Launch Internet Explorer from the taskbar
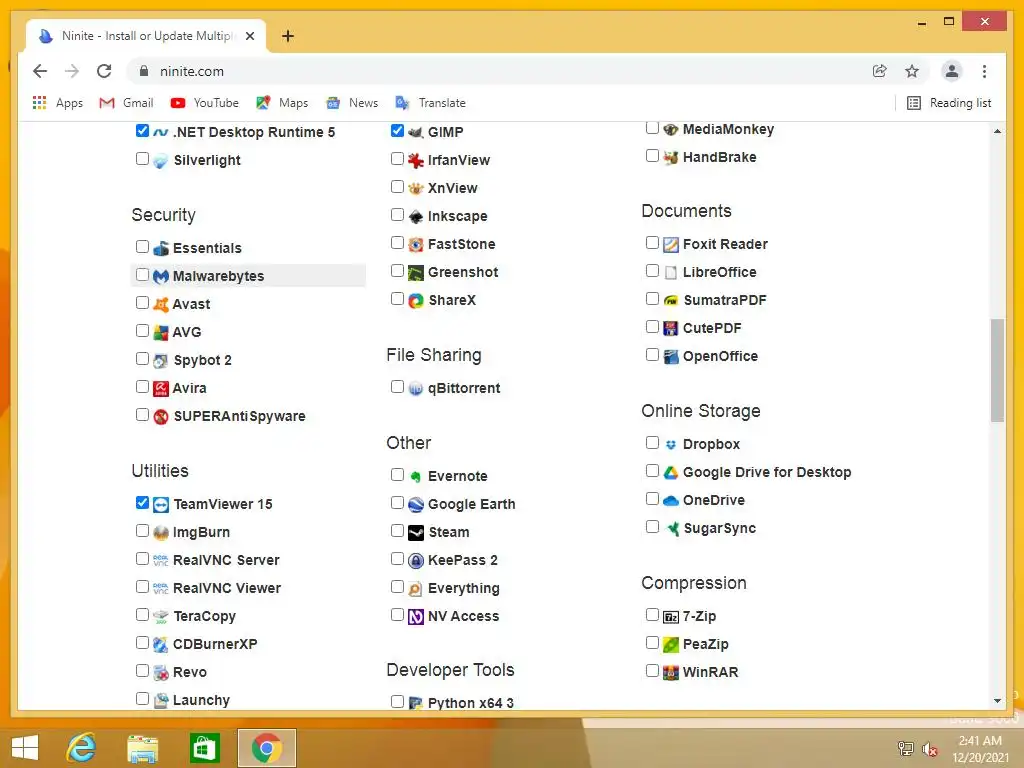 (x=81, y=748)
